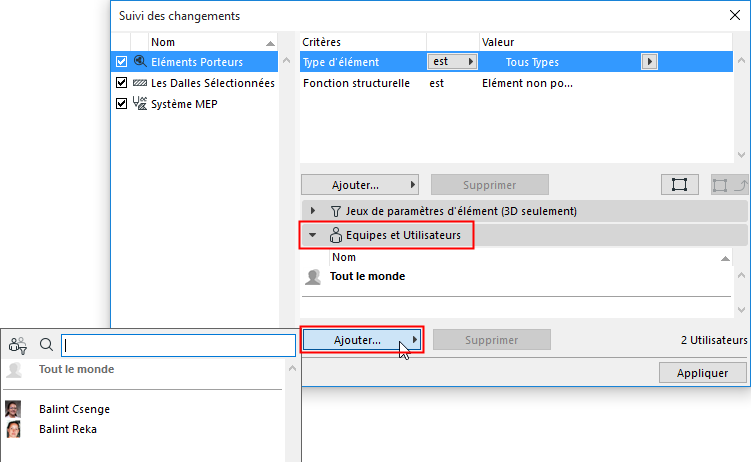Collapse the Equipes et Utilisateurs section
The image size is (751, 462).
(313, 236)
